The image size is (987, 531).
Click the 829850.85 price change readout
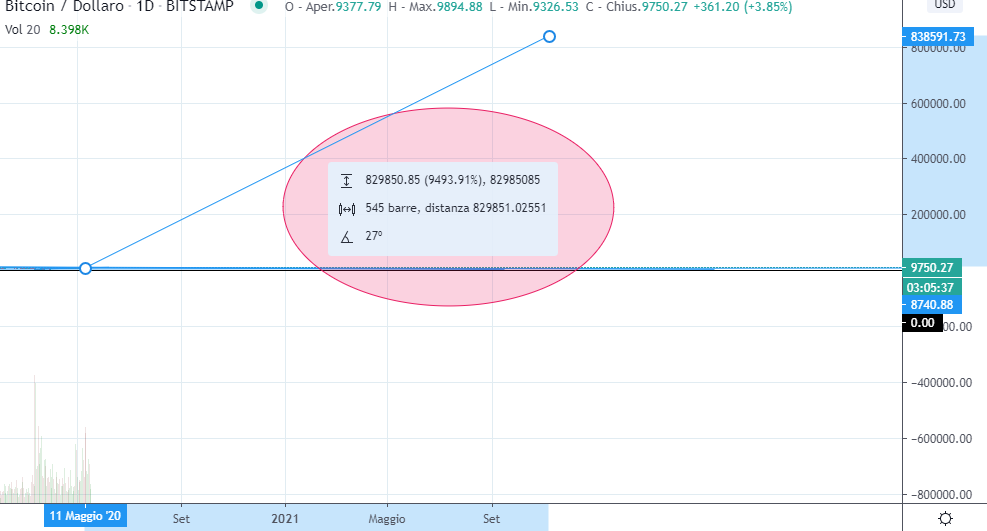coord(453,180)
